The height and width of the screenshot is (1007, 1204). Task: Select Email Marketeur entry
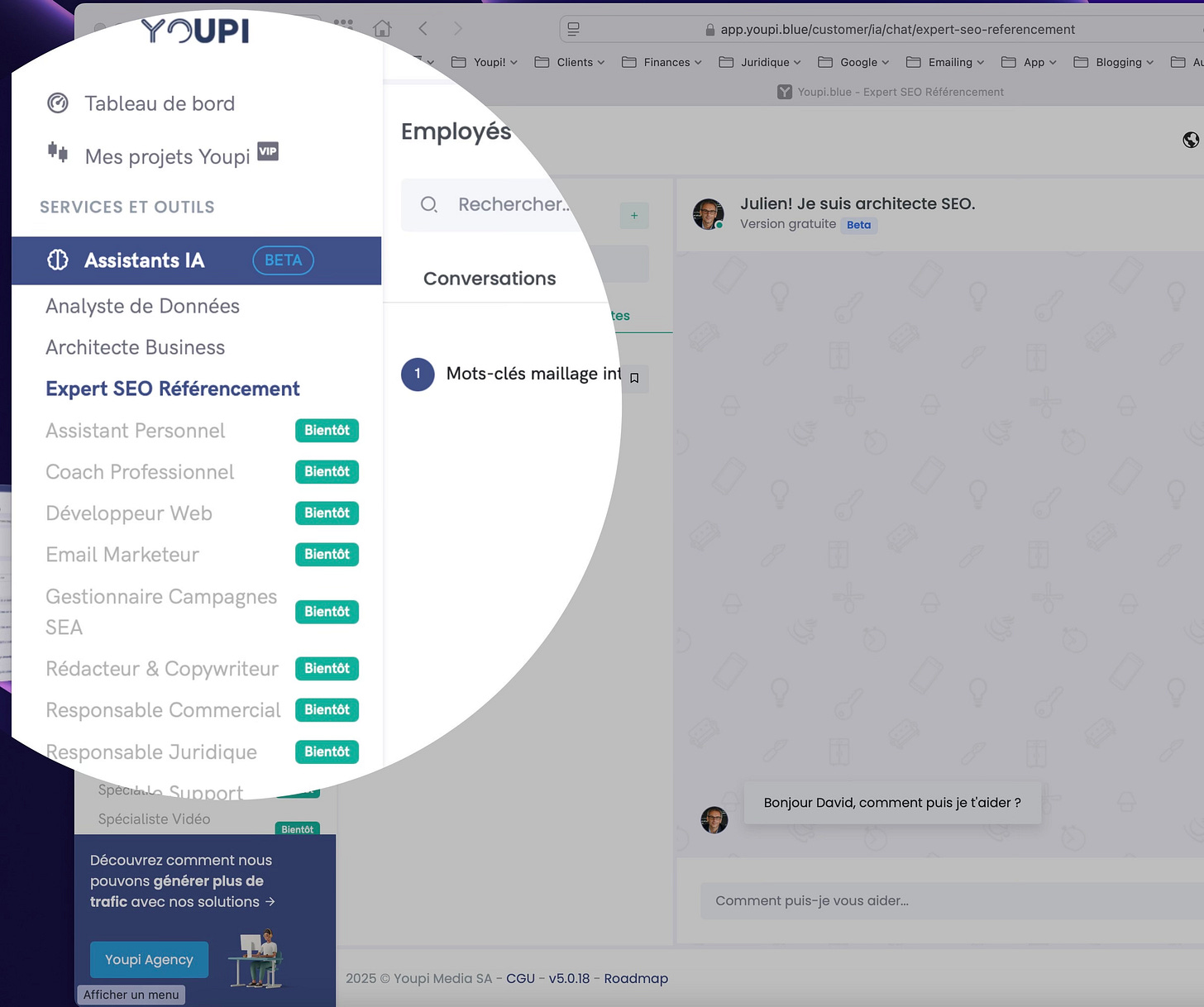point(122,555)
